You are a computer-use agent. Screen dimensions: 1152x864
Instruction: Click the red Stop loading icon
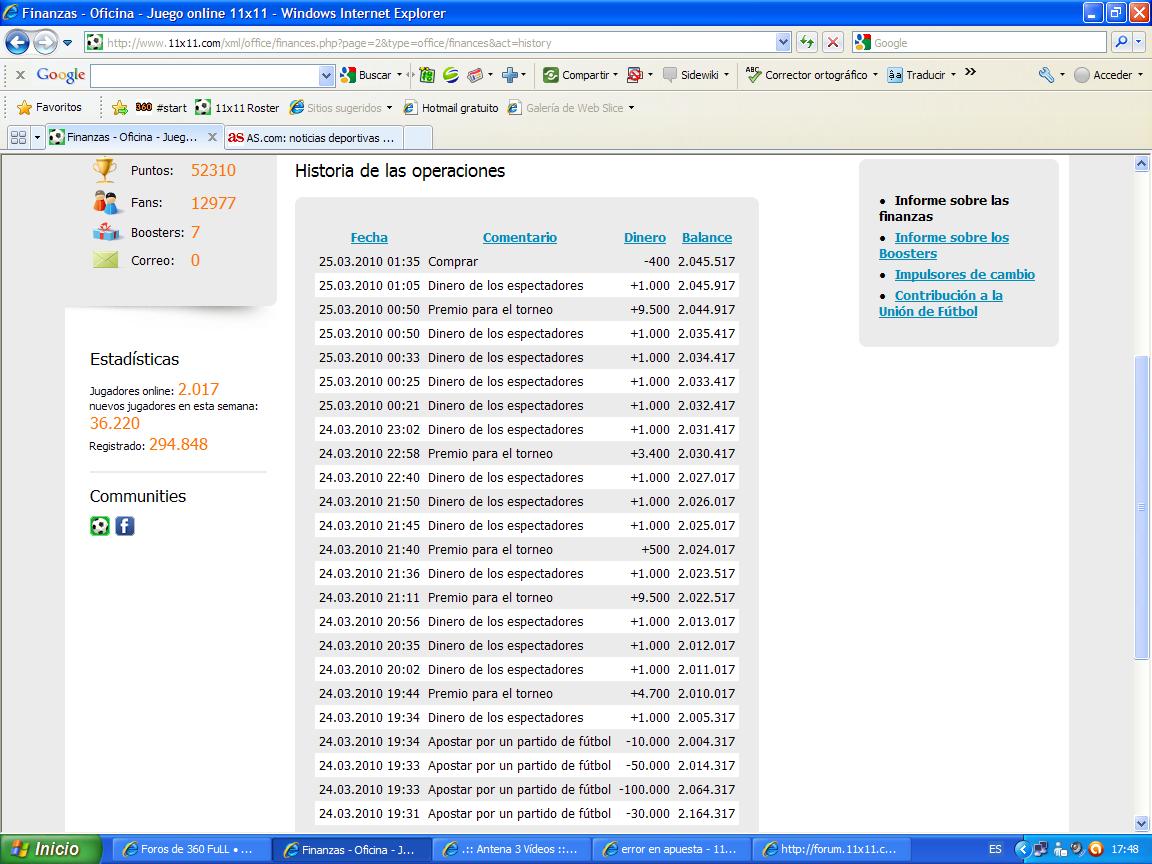click(832, 43)
